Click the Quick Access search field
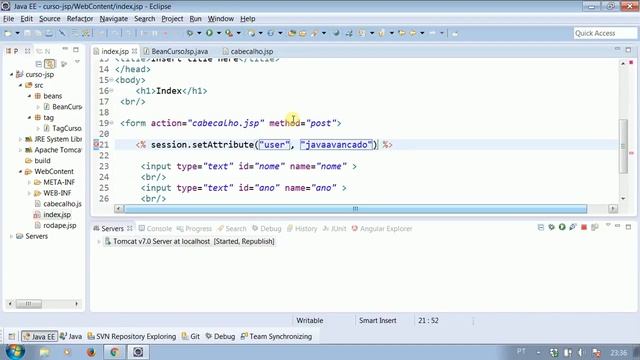The width and height of the screenshot is (640, 360). click(605, 33)
